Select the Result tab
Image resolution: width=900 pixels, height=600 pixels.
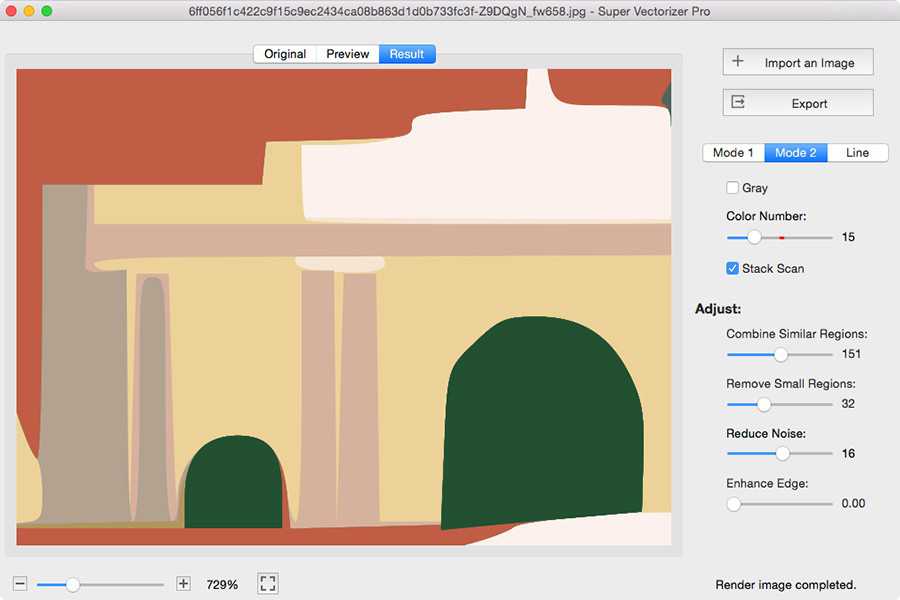(x=407, y=54)
